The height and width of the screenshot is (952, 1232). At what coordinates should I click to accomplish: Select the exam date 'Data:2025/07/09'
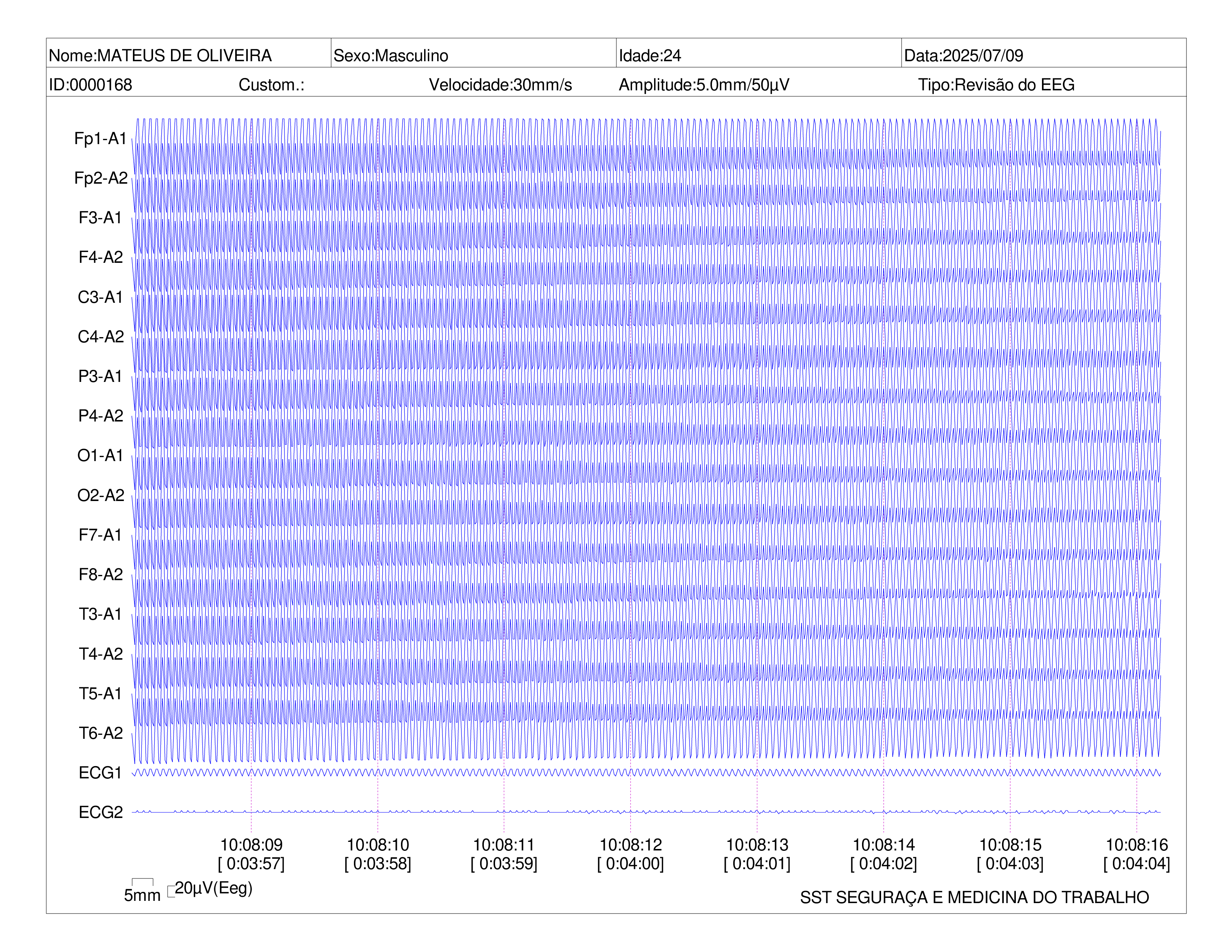click(964, 55)
